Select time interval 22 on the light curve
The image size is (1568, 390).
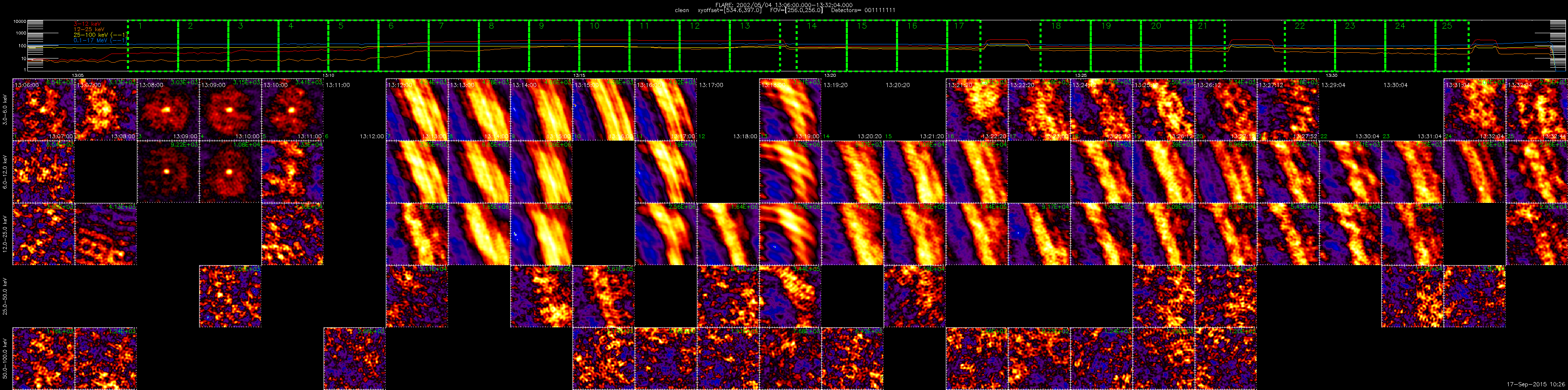pos(1310,46)
